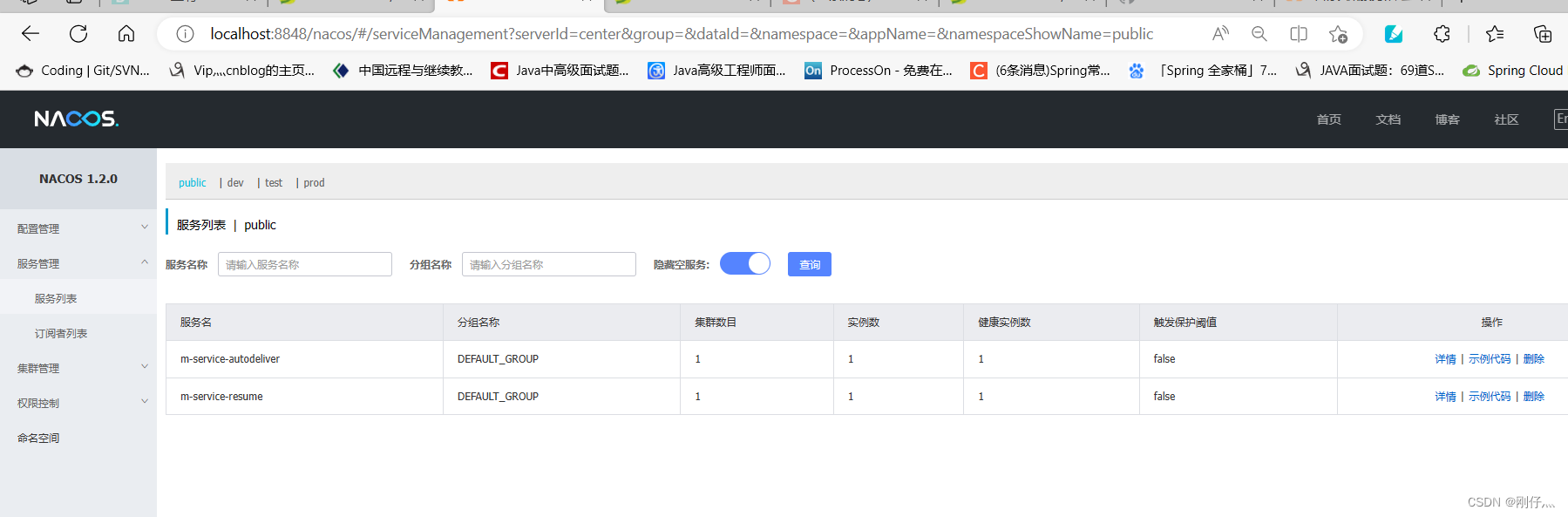Open 详情 for m-service-autodeliver
This screenshot has height=517, width=1568.
[x=1445, y=359]
